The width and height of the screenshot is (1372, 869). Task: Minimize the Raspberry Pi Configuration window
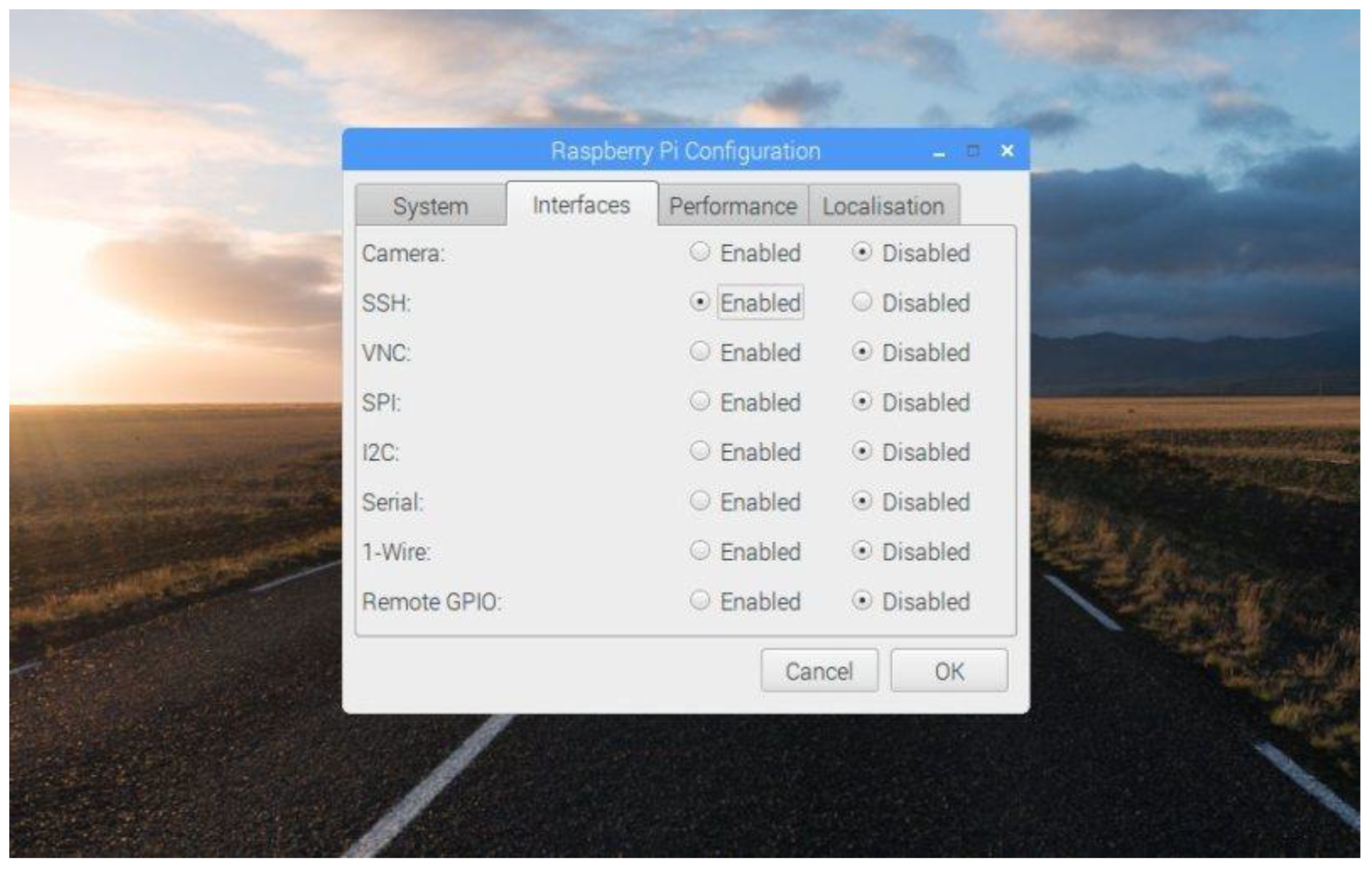[938, 152]
